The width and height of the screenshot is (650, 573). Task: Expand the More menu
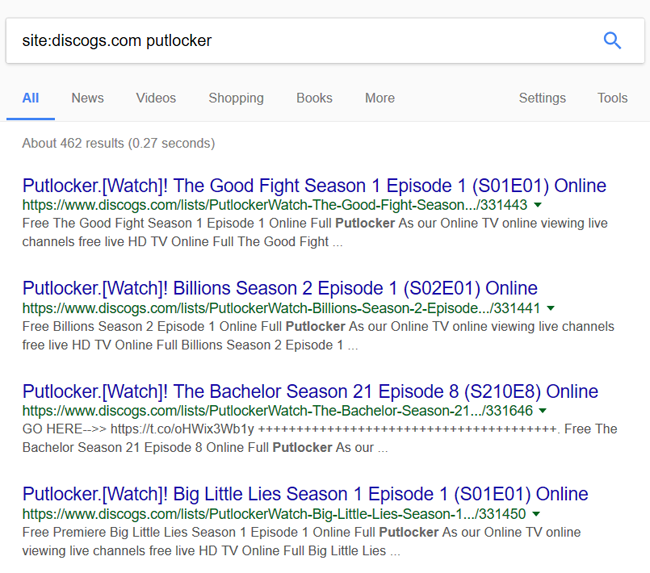pos(380,98)
